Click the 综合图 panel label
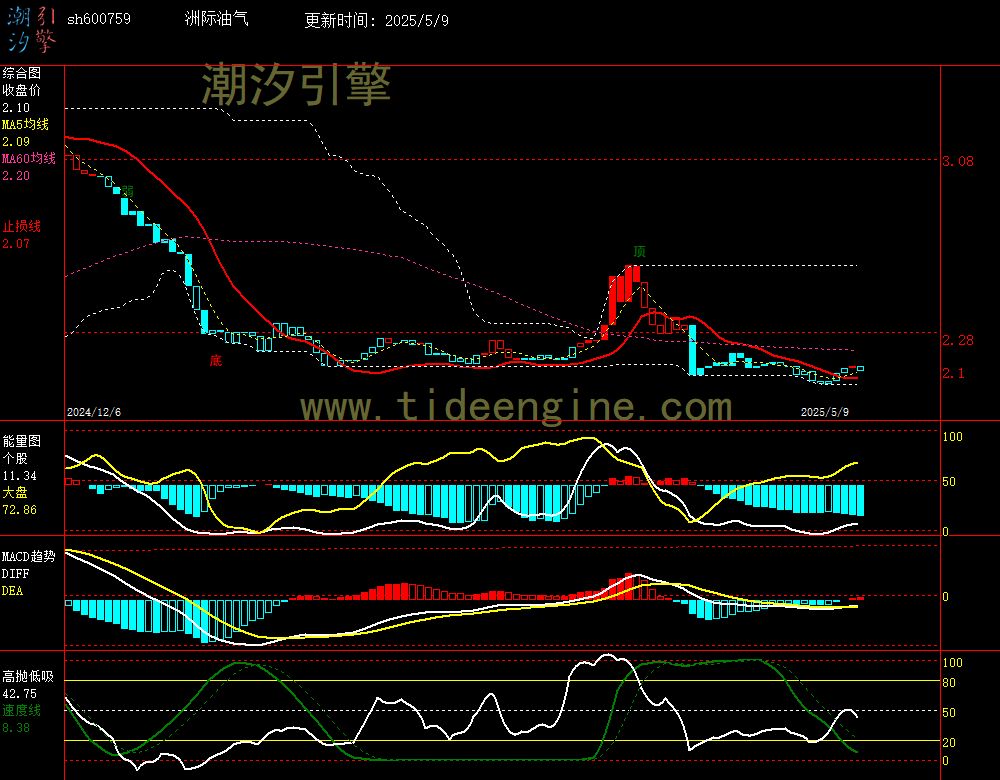1000x780 pixels. point(21,73)
